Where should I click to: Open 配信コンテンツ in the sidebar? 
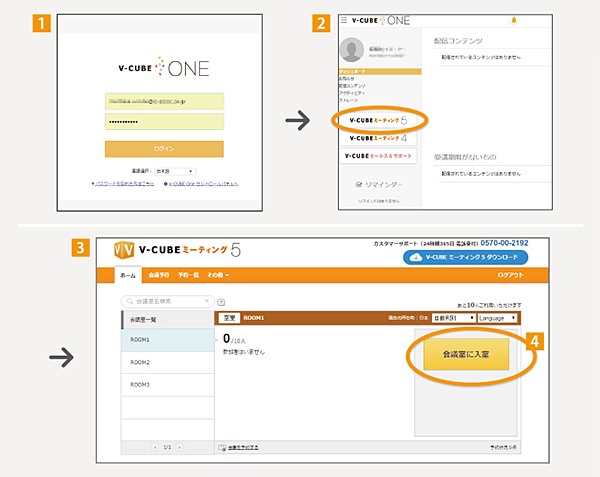click(x=352, y=86)
